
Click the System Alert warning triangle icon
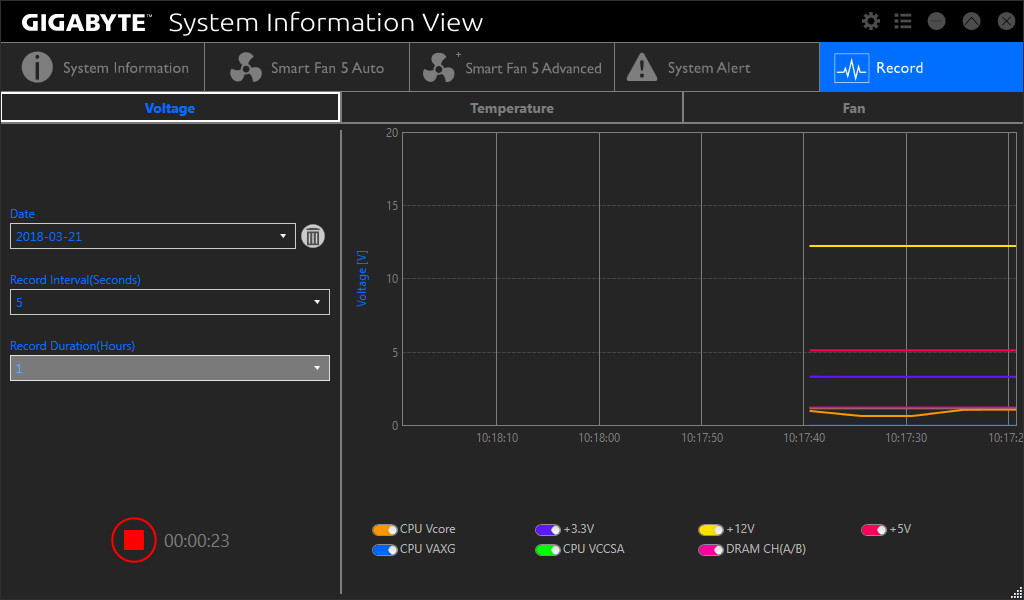pyautogui.click(x=642, y=68)
